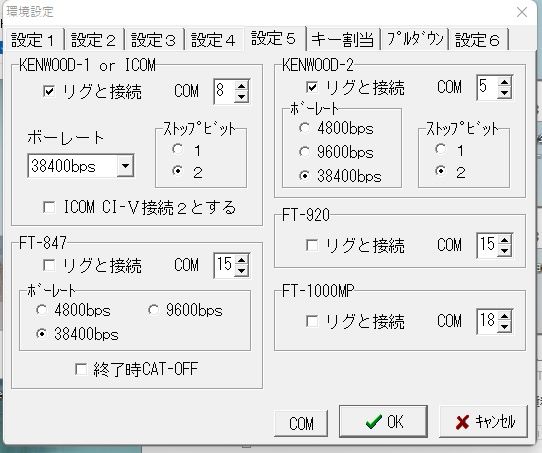Click FT-920 COM port field showing 15
The height and width of the screenshot is (453, 542).
tap(488, 245)
